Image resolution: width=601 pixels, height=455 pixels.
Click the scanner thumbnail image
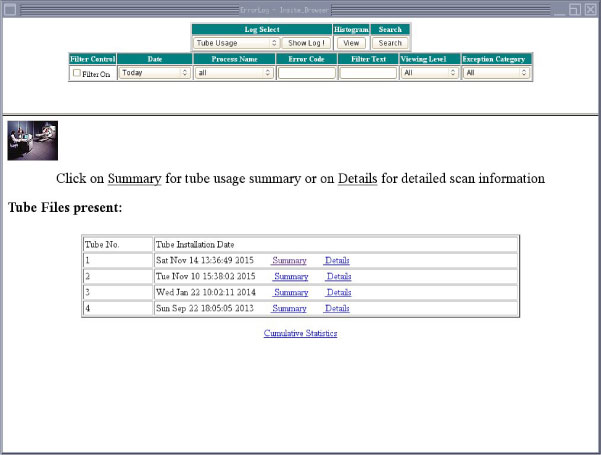tap(32, 140)
